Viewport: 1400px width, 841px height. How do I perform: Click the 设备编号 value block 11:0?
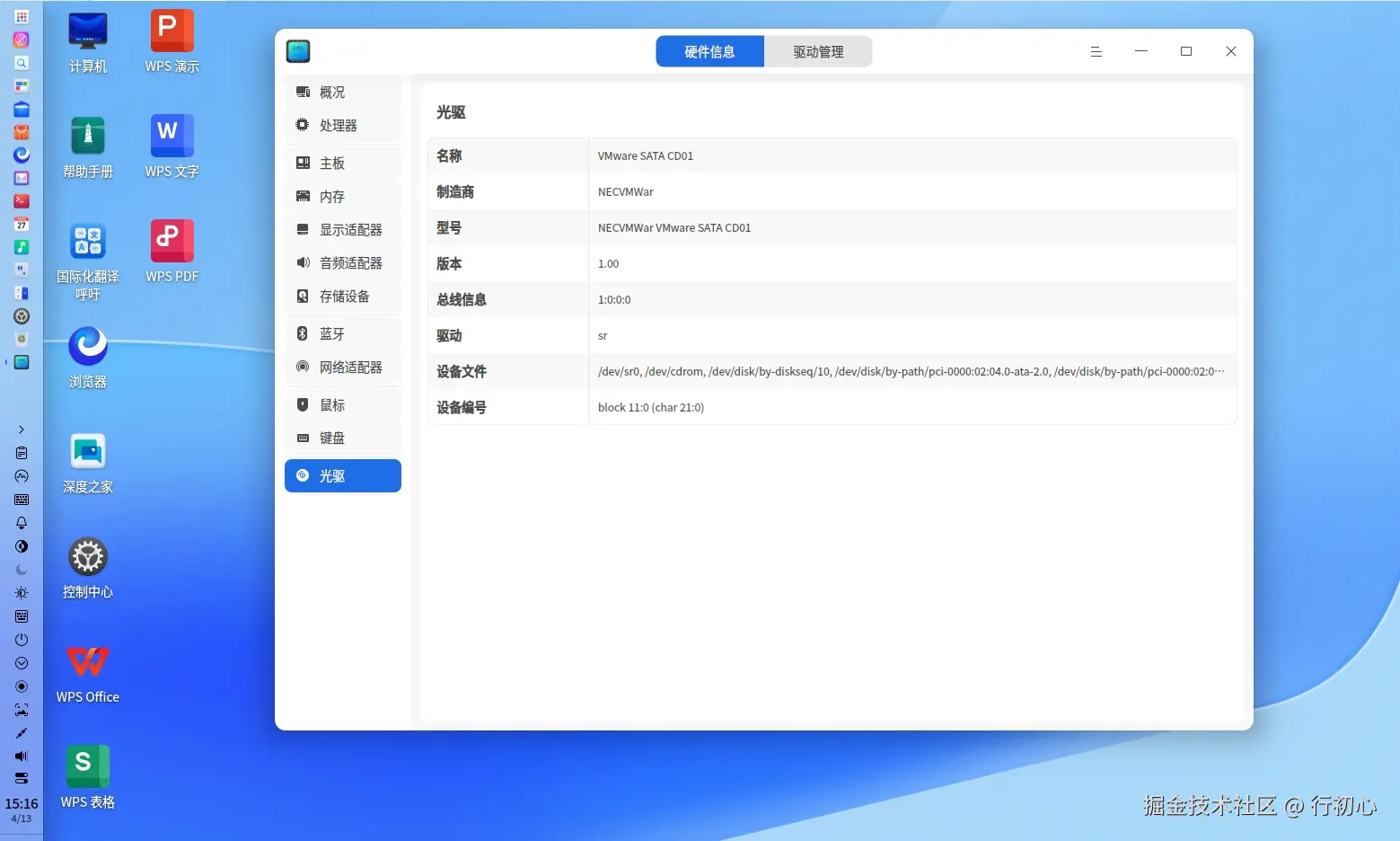(651, 408)
